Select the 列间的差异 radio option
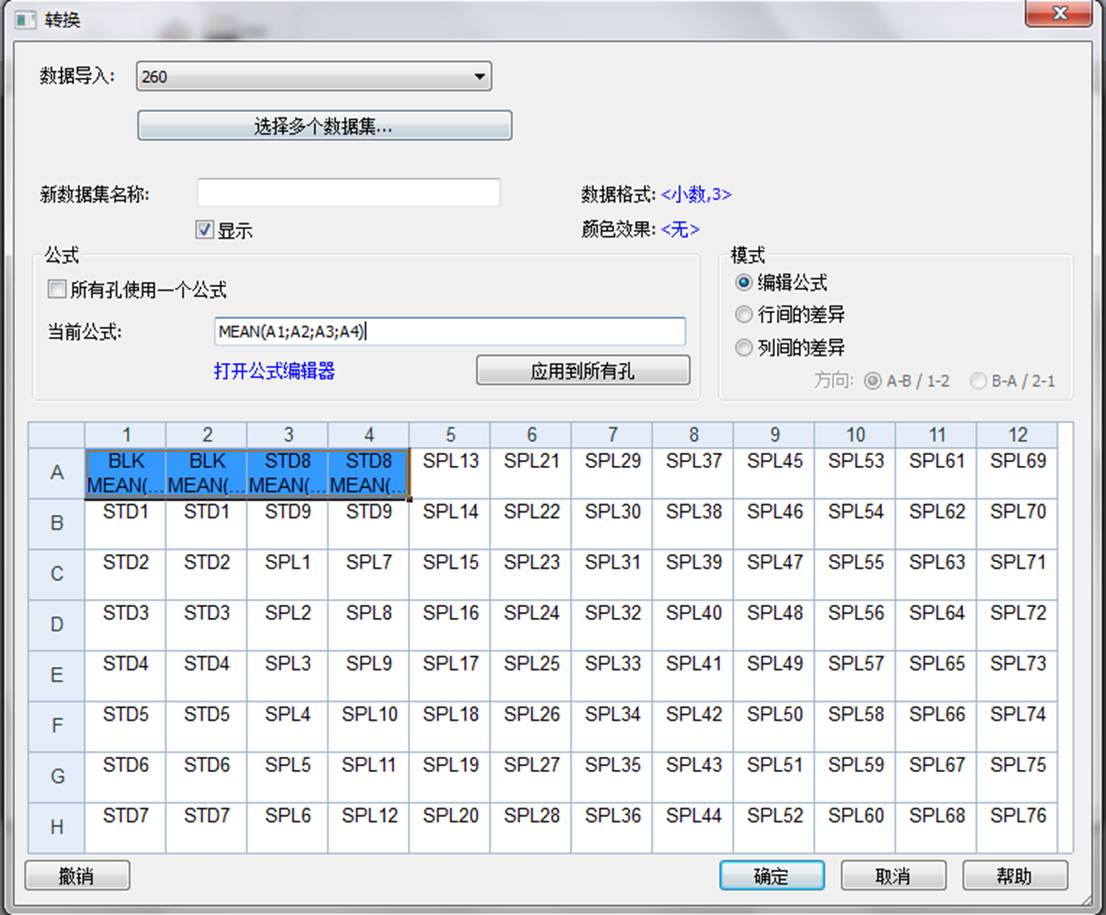The image size is (1106, 915). (x=743, y=348)
